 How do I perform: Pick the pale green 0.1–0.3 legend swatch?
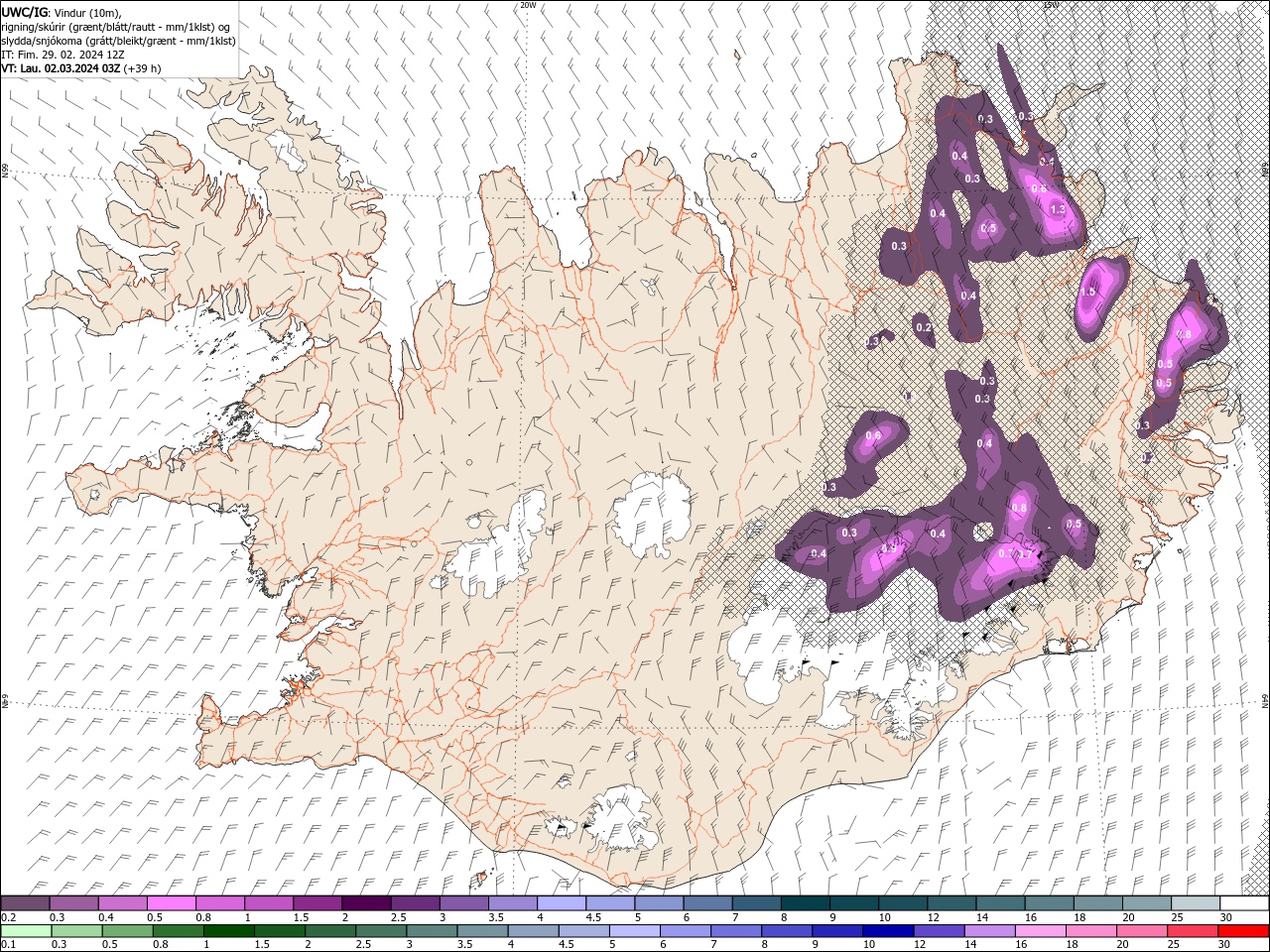(x=27, y=931)
